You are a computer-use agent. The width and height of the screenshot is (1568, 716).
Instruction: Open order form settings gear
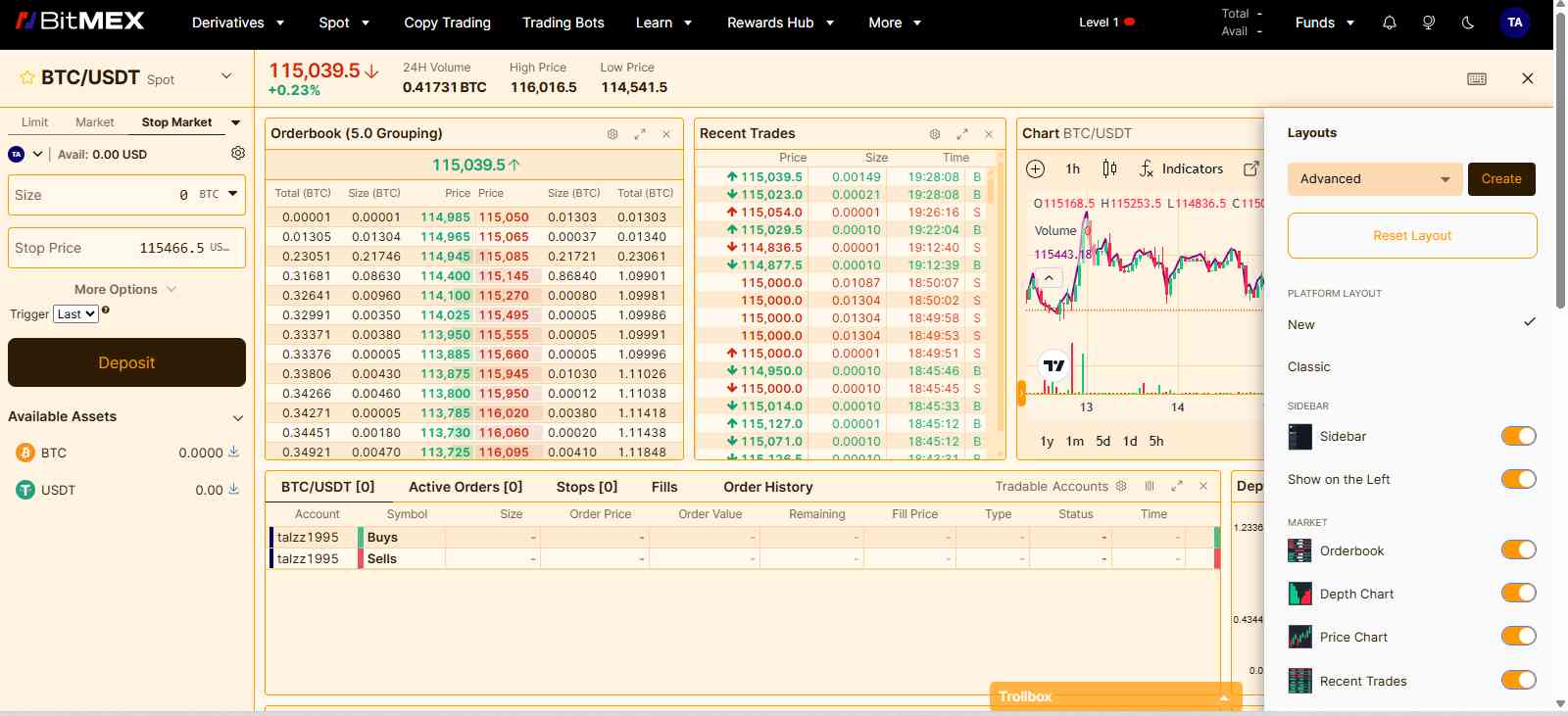[x=238, y=153]
